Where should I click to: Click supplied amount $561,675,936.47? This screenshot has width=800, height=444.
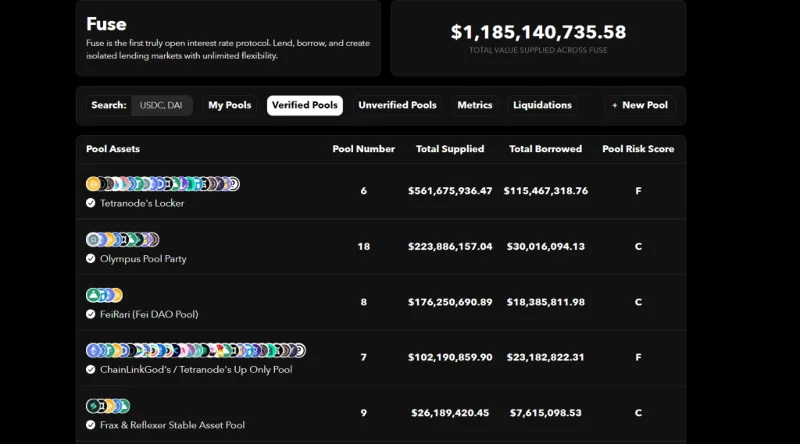pyautogui.click(x=450, y=191)
